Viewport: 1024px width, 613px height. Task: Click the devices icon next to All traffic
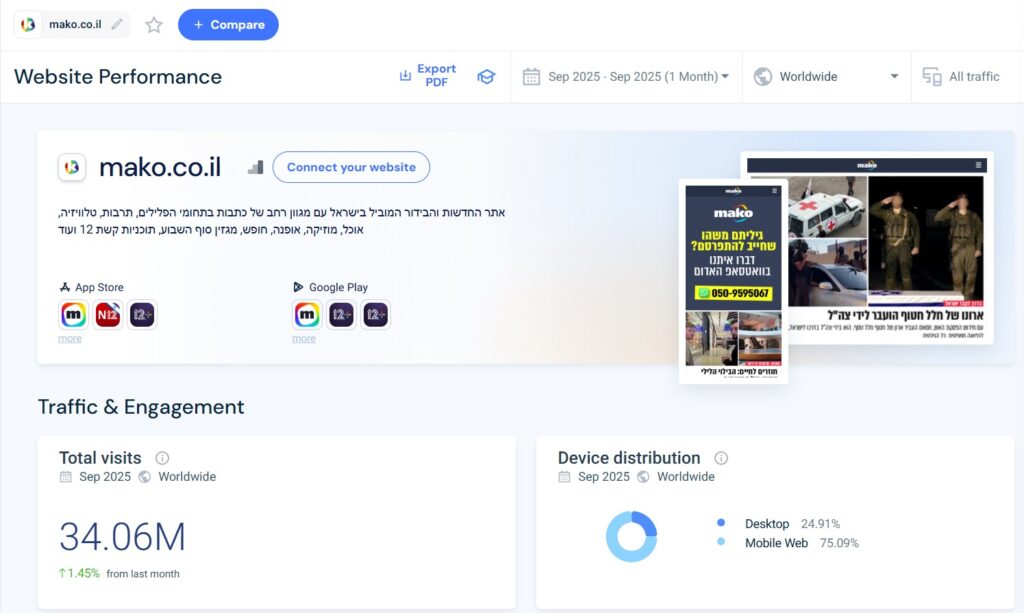tap(932, 76)
